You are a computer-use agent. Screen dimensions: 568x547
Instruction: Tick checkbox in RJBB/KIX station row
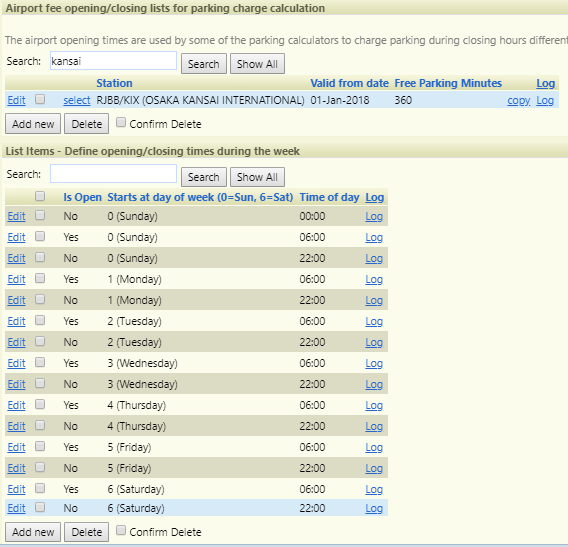40,99
